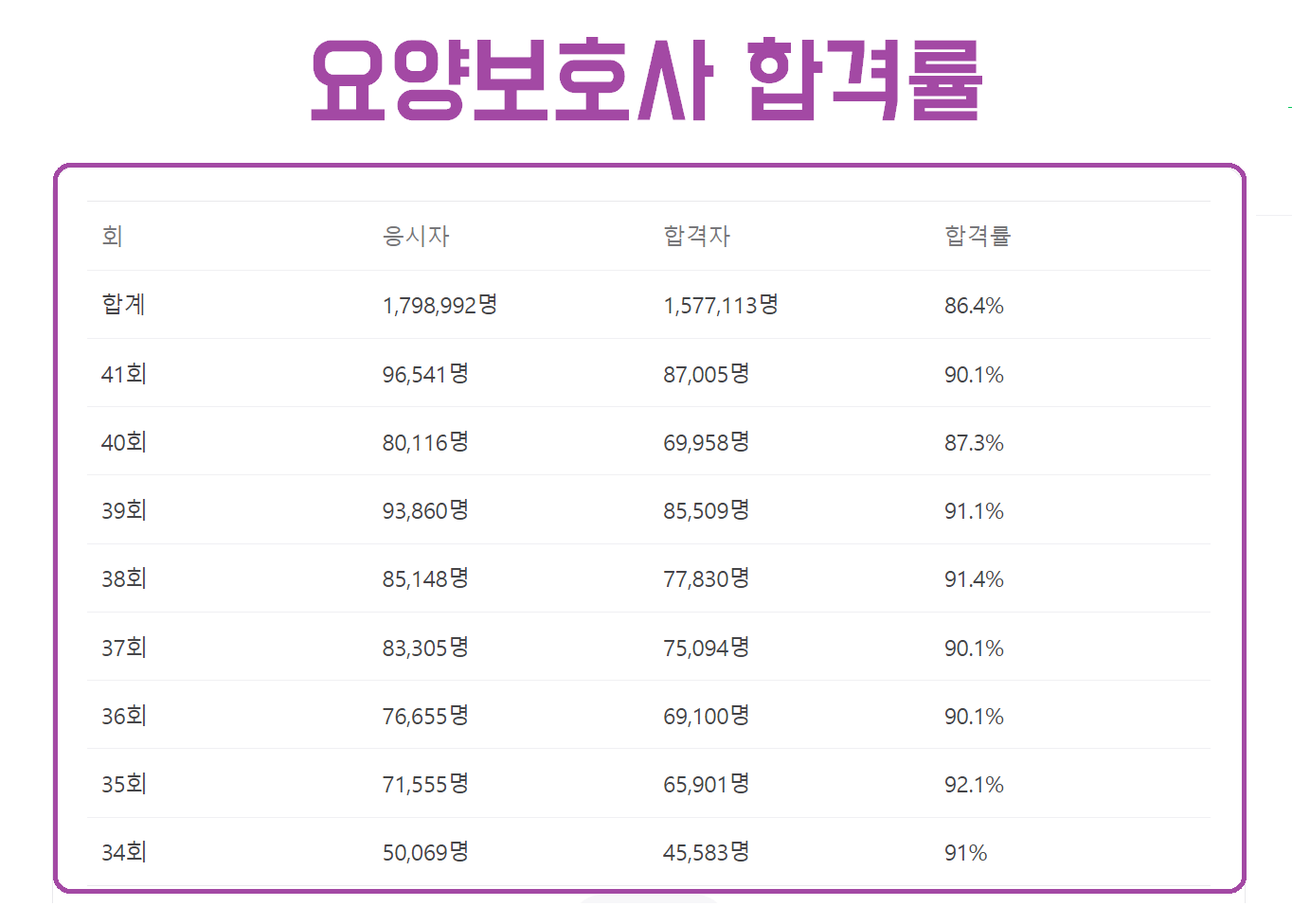Select the 40회 row label
The width and height of the screenshot is (1292, 924).
click(x=124, y=442)
